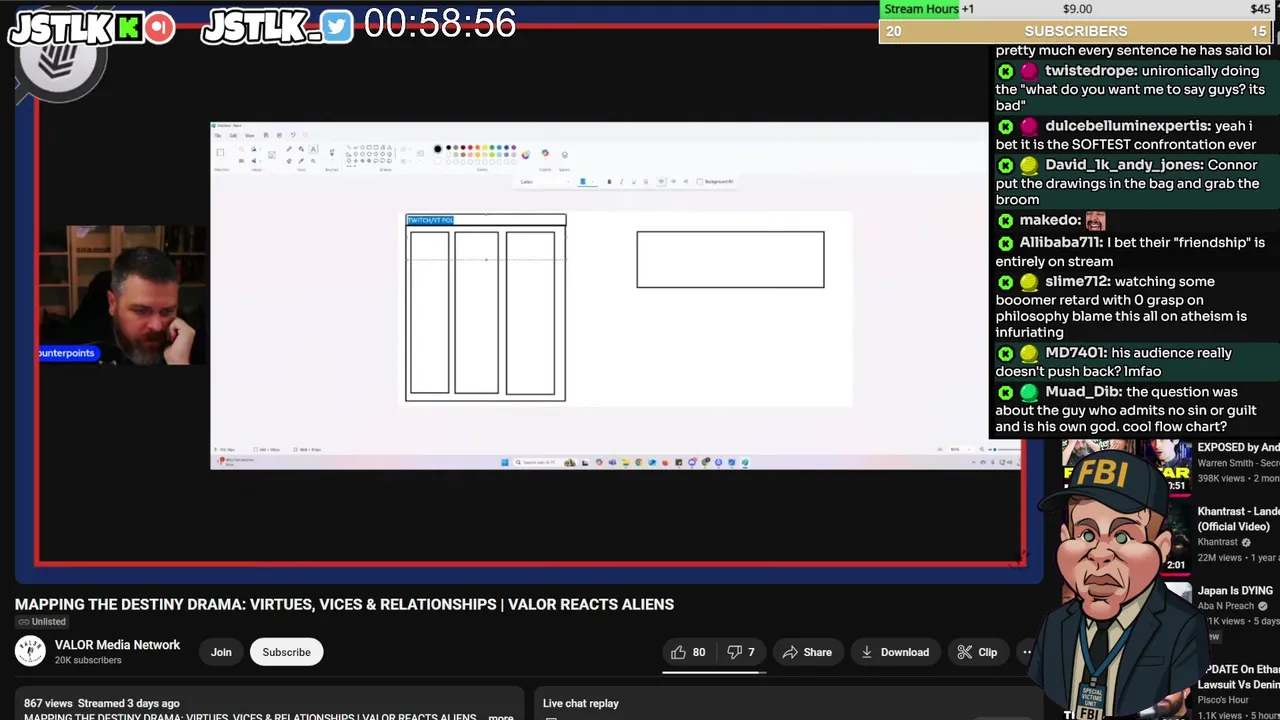Click the large black Color 1 swatch
This screenshot has width=1280, height=720.
click(x=438, y=149)
